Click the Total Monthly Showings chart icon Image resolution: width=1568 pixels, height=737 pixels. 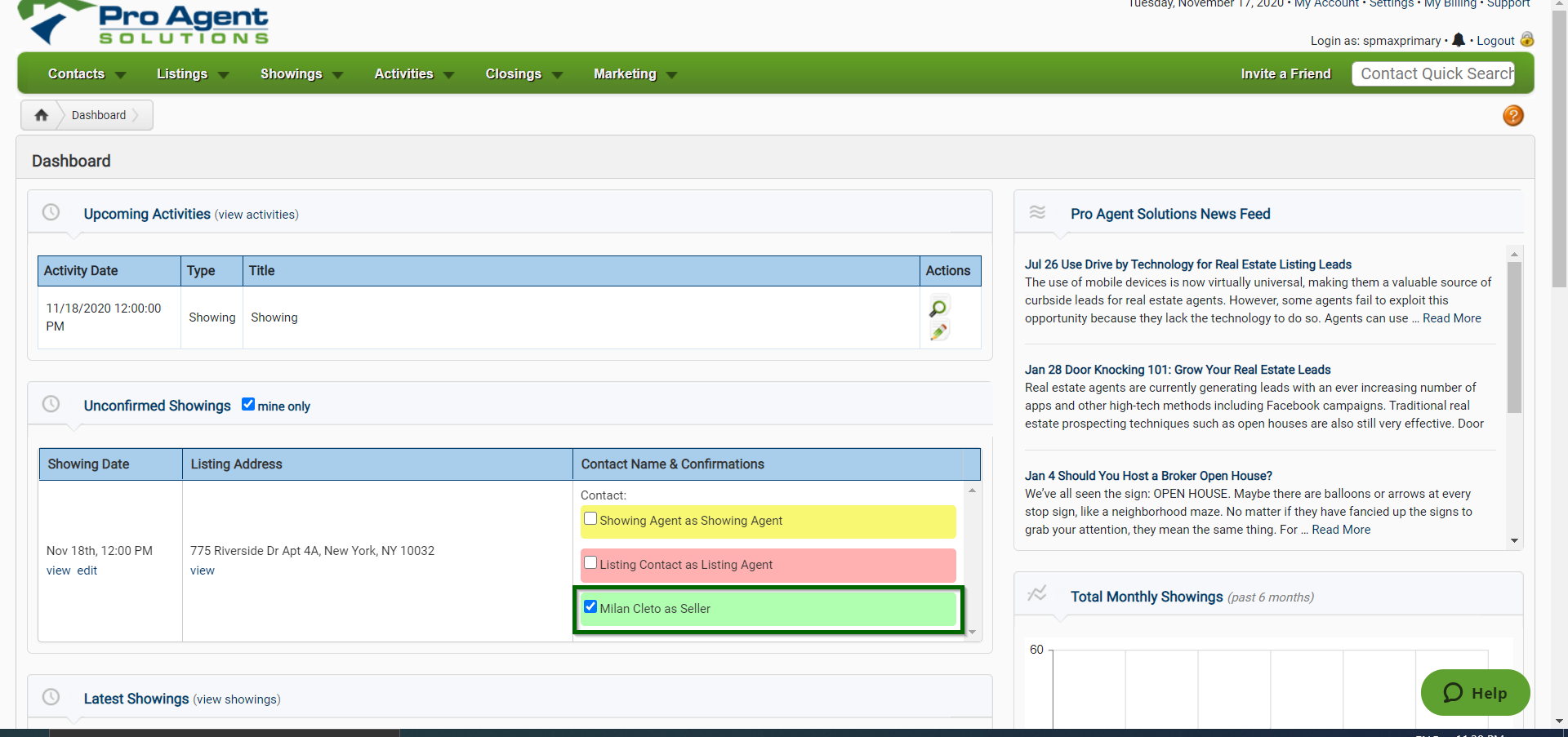1037,594
